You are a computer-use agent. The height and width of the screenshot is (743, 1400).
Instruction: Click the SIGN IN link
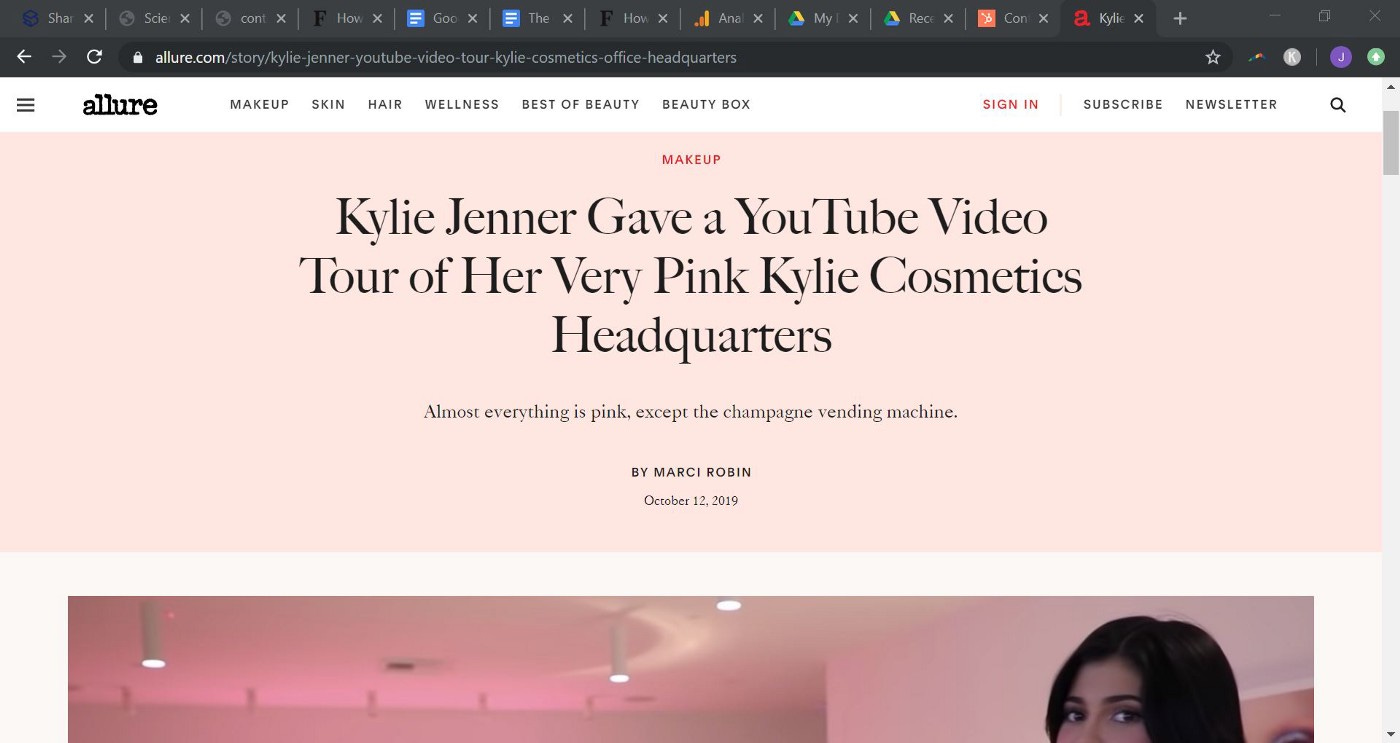(1010, 104)
